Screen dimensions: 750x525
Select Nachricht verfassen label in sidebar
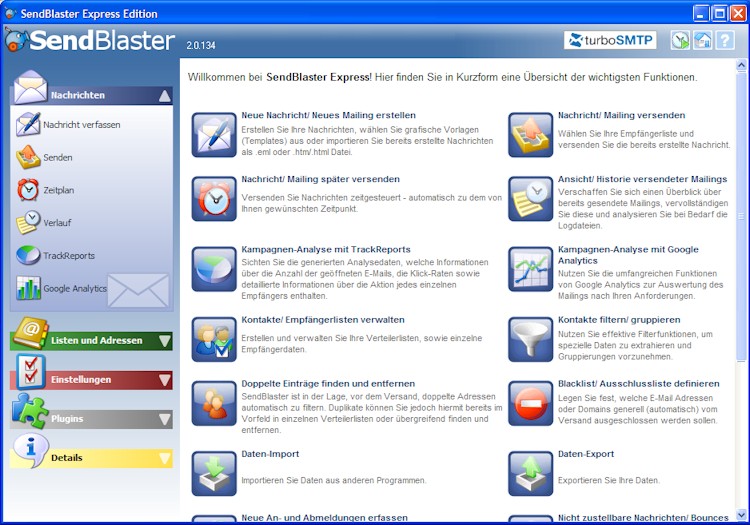coord(82,125)
